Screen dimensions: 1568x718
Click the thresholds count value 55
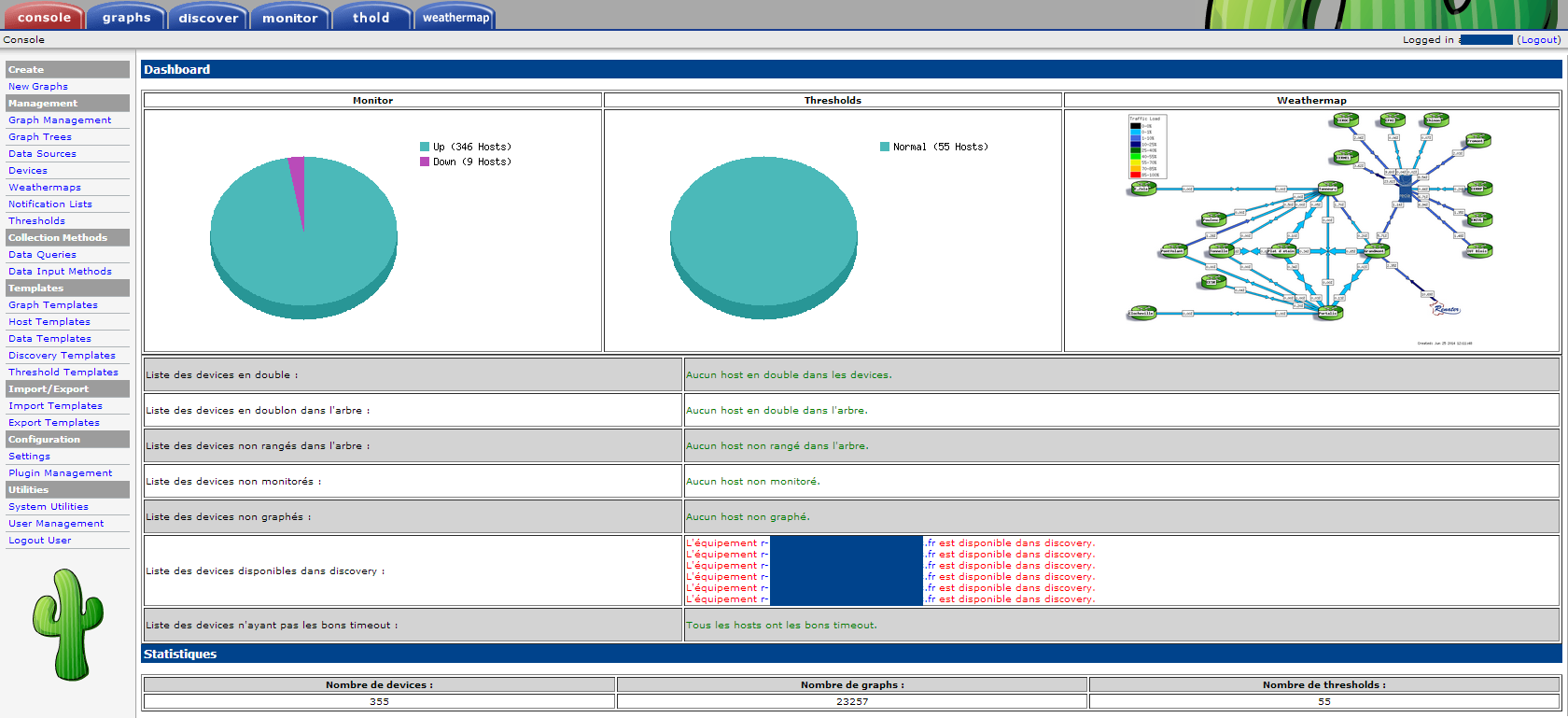point(1324,701)
